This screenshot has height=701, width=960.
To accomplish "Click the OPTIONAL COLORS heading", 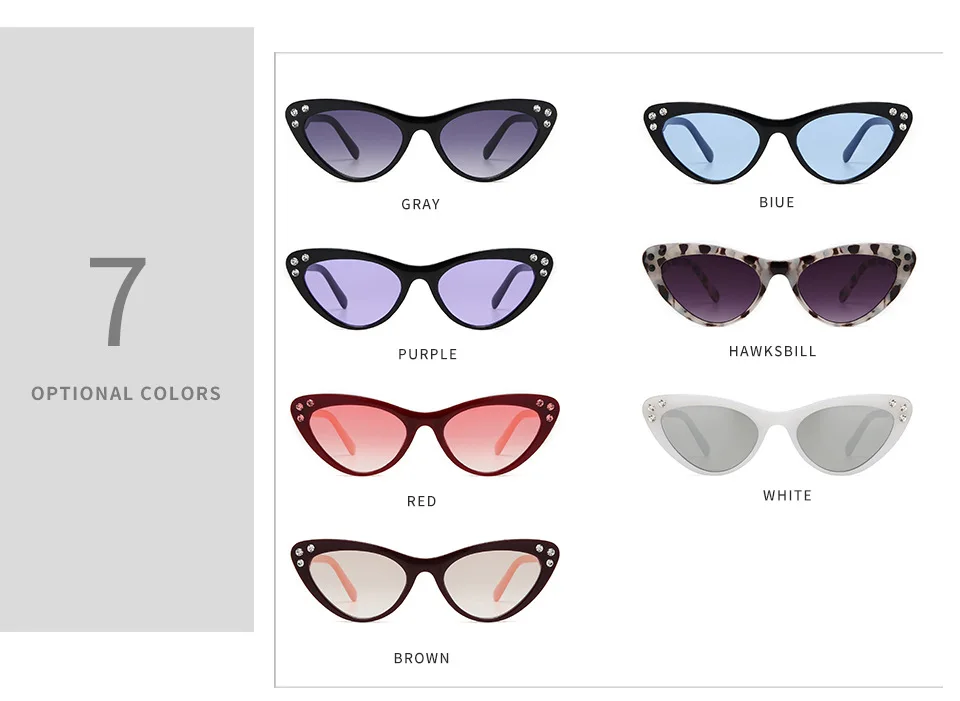I will coord(126,394).
